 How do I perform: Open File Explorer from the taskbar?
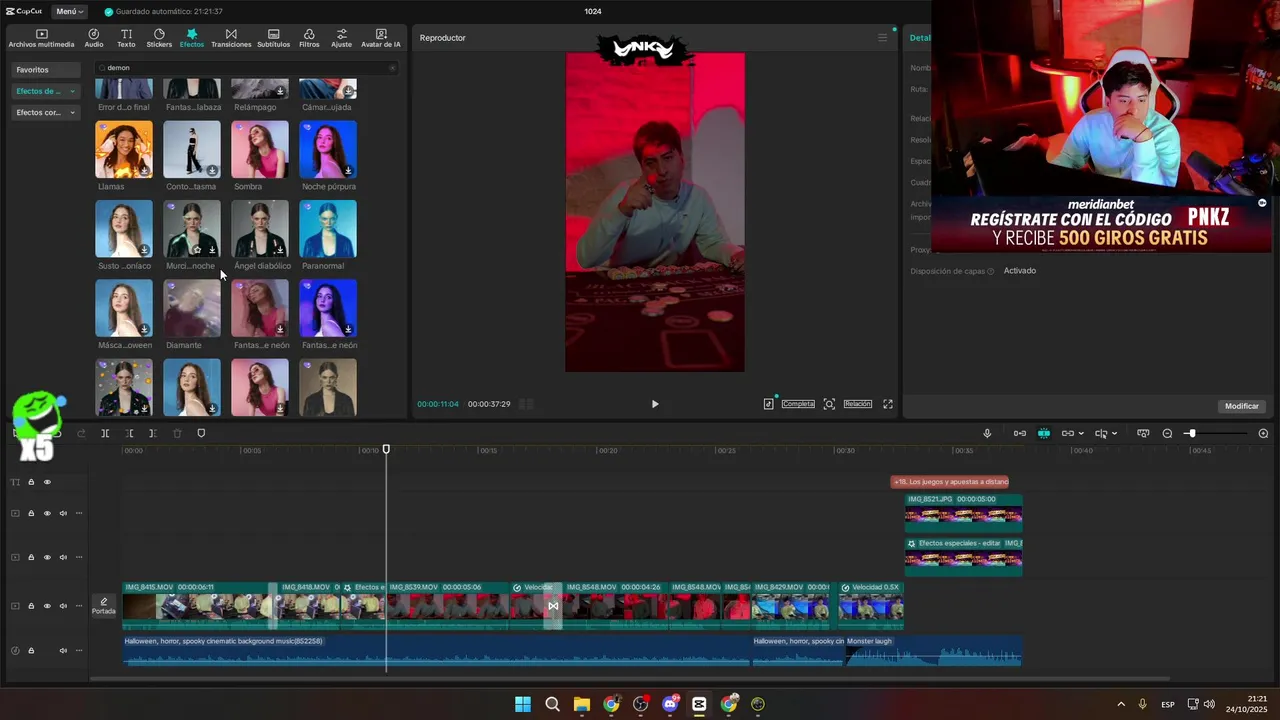[x=582, y=704]
